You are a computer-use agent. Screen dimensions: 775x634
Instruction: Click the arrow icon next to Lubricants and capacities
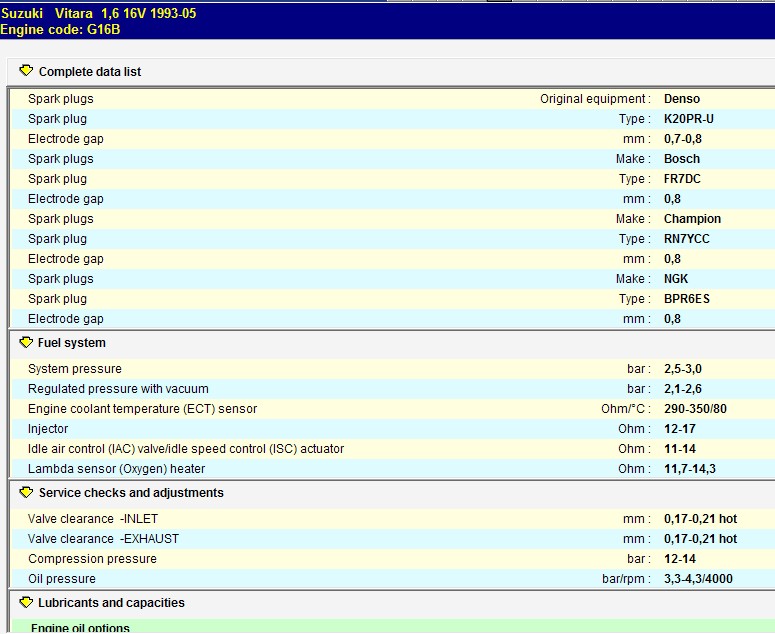pos(26,602)
